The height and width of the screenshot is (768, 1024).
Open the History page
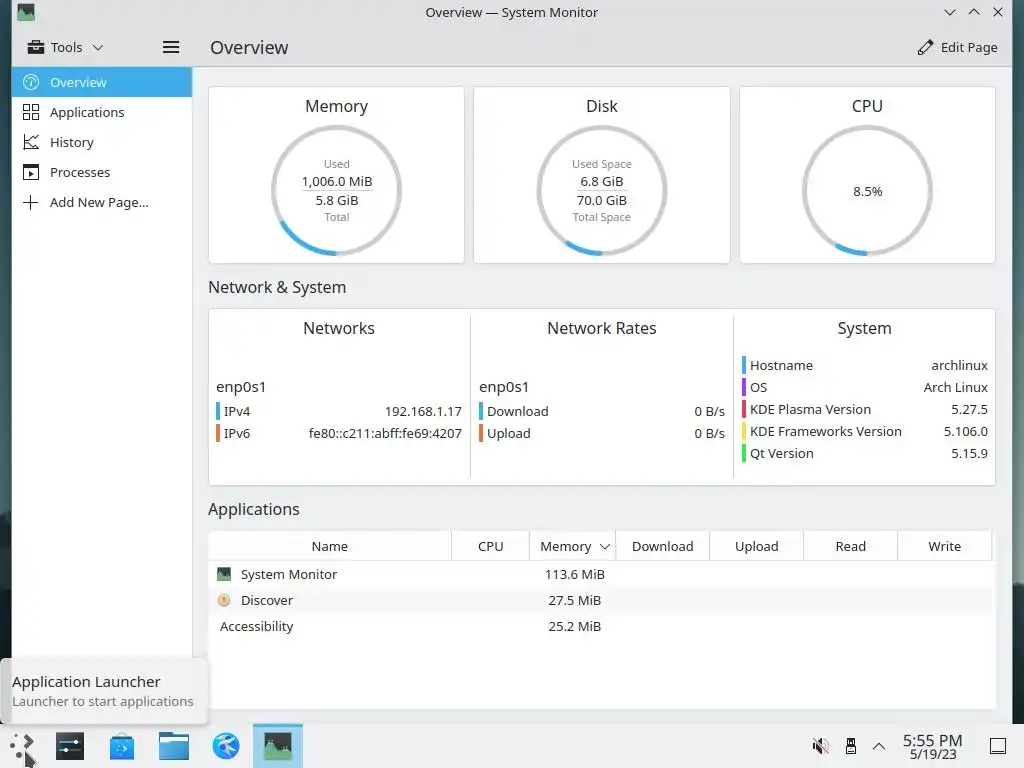tap(102, 142)
